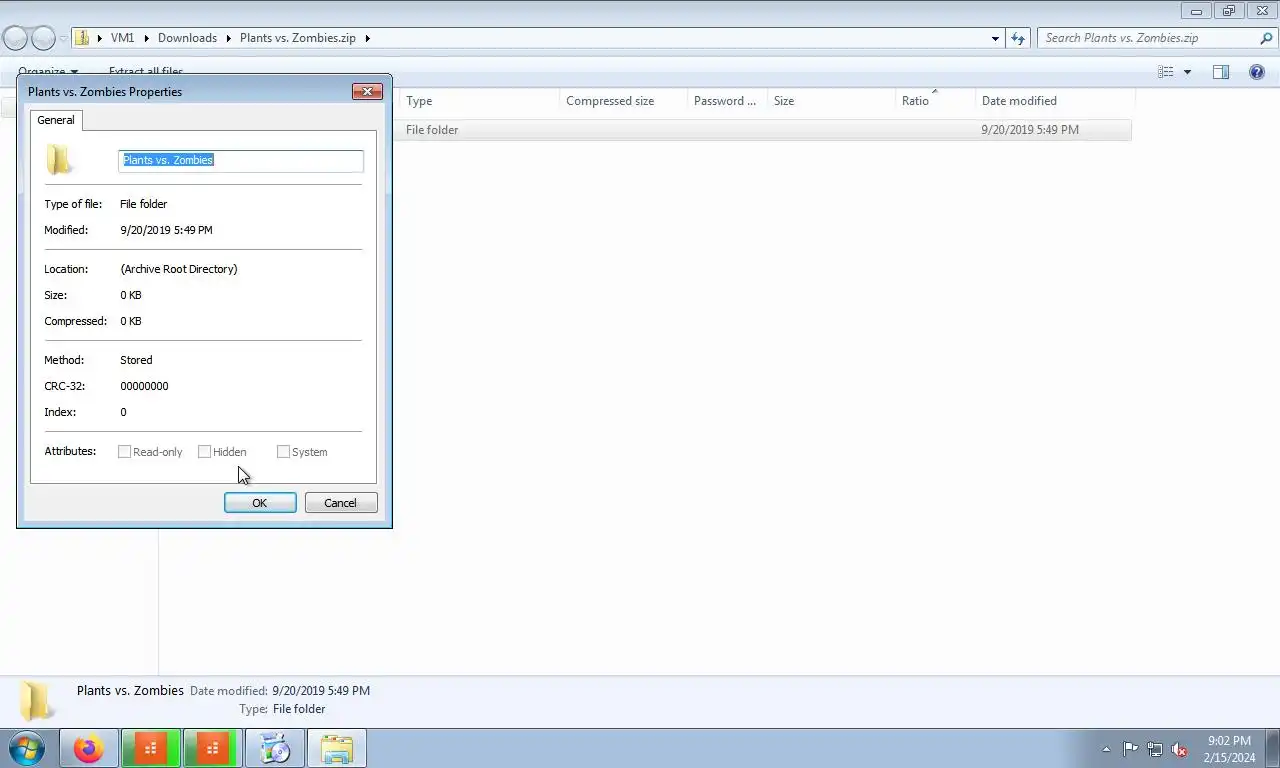Toggle the System attribute checkbox
The image size is (1280, 768).
283,452
